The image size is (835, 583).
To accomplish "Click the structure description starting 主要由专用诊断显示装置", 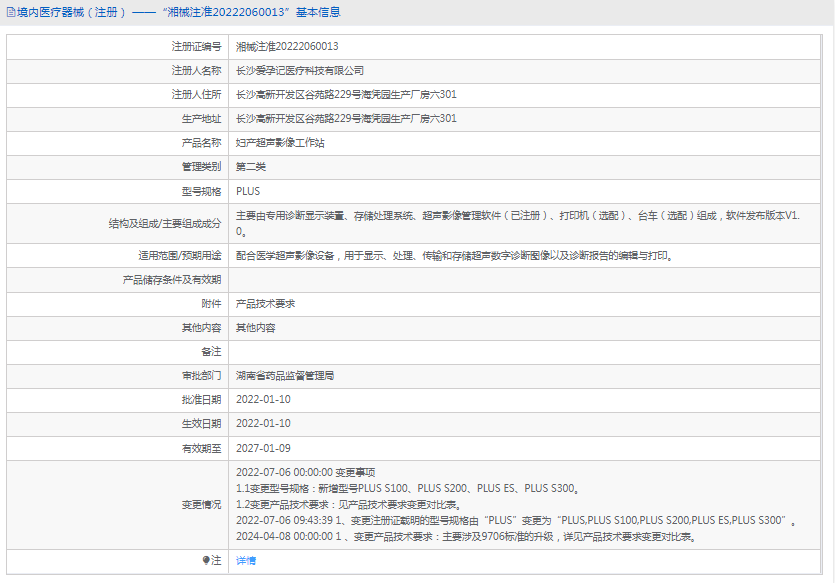I will [x=518, y=223].
